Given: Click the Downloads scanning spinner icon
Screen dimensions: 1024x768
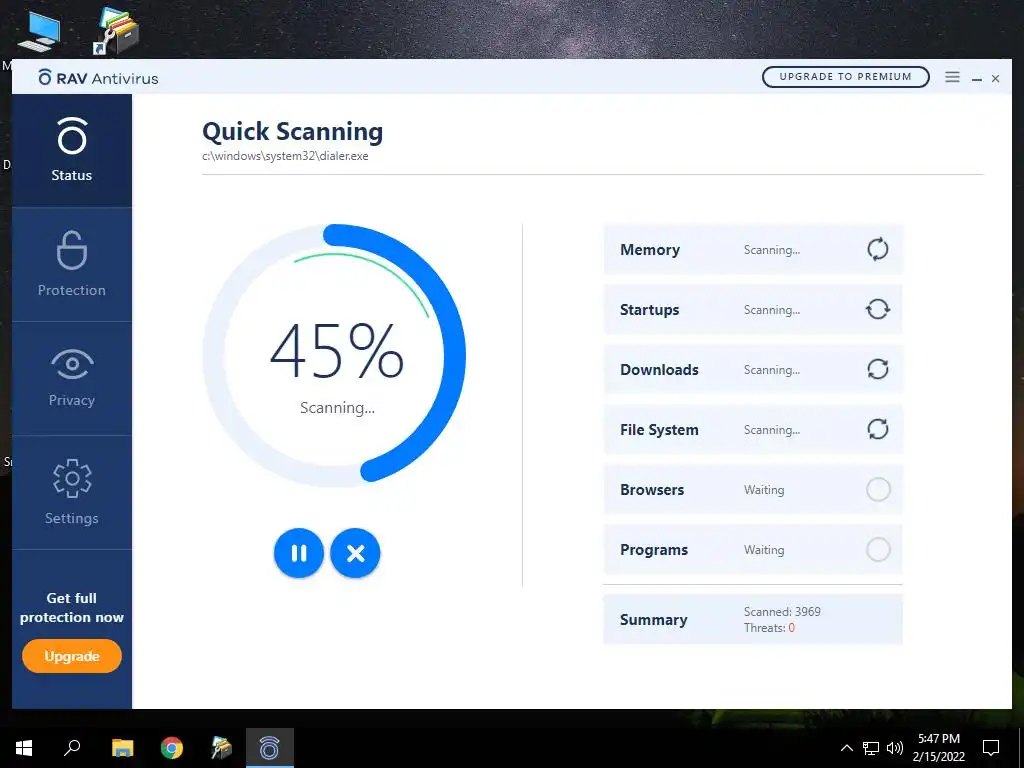Looking at the screenshot, I should pyautogui.click(x=878, y=369).
